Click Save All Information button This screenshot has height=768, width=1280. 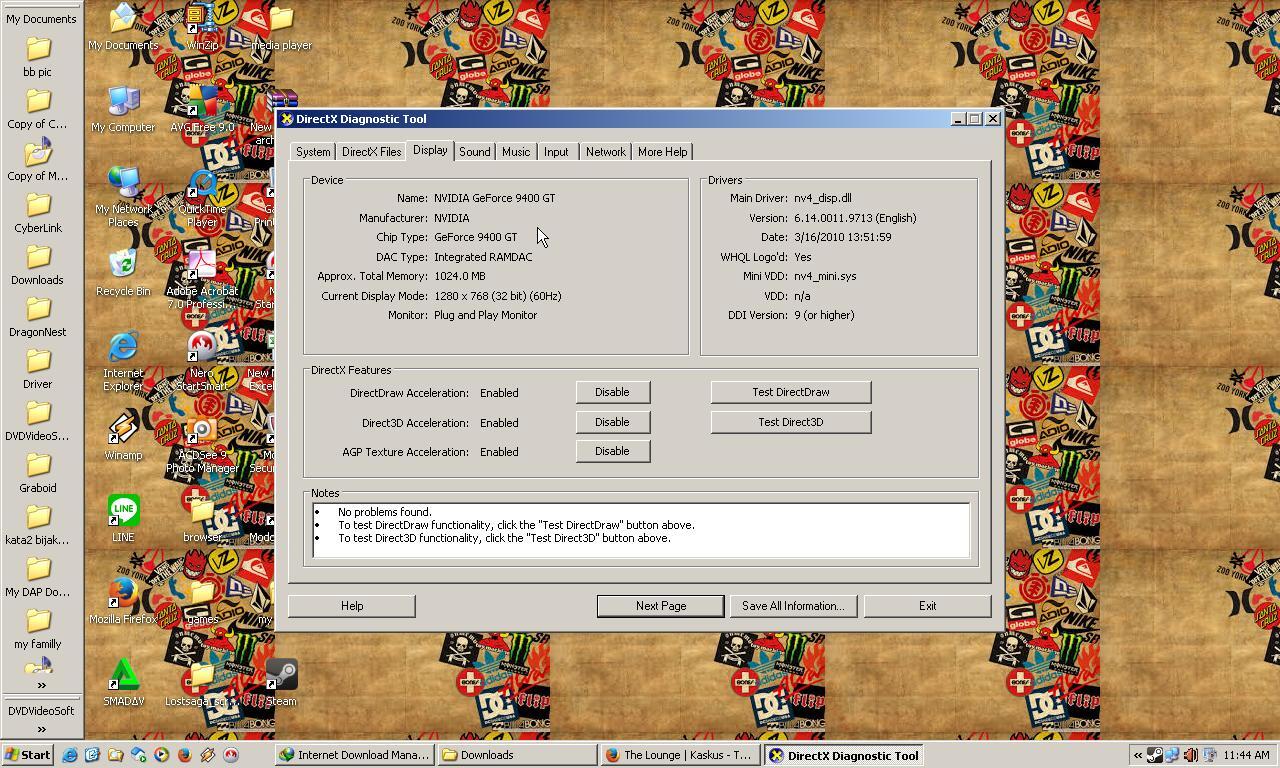coord(793,606)
